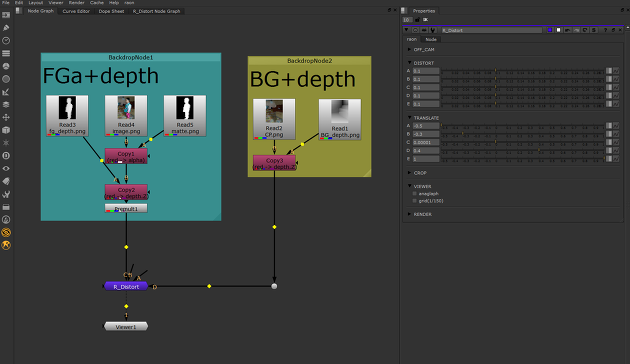
Task: Click the undo arrow in R_Distort header
Action: [567, 30]
